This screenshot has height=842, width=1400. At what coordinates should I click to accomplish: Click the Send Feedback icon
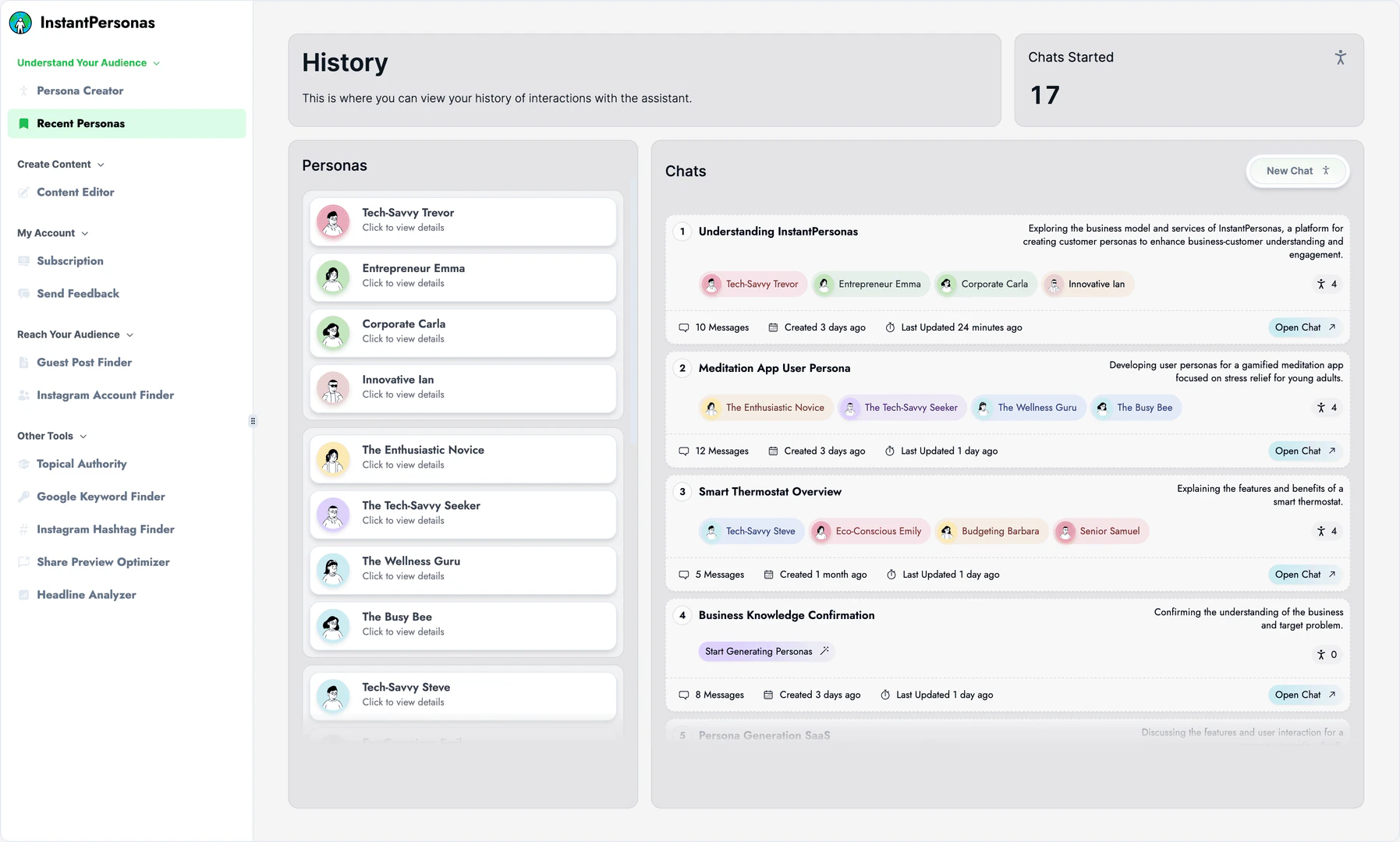pyautogui.click(x=24, y=293)
